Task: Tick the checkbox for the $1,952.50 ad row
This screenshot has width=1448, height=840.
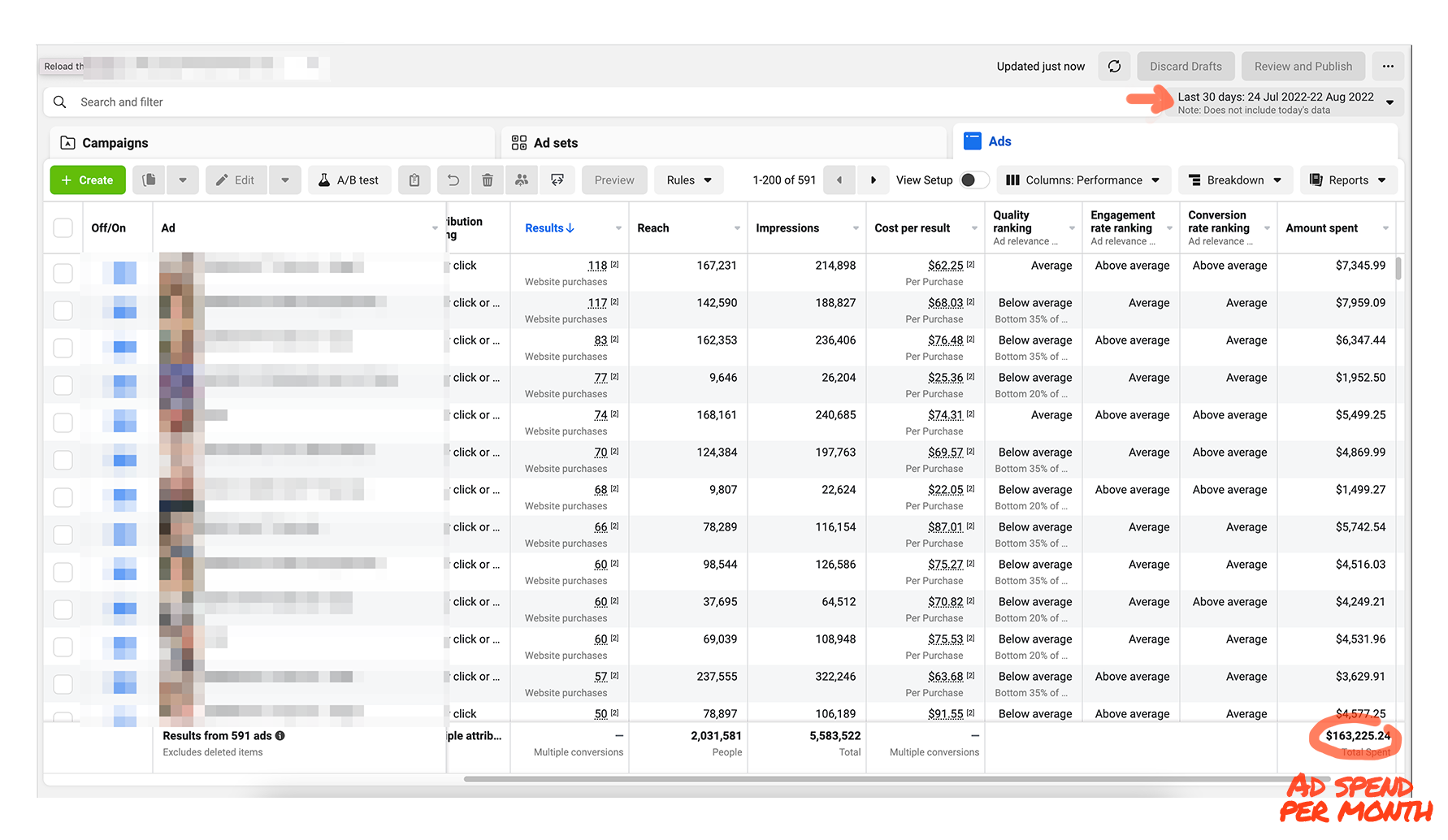Action: [x=63, y=385]
